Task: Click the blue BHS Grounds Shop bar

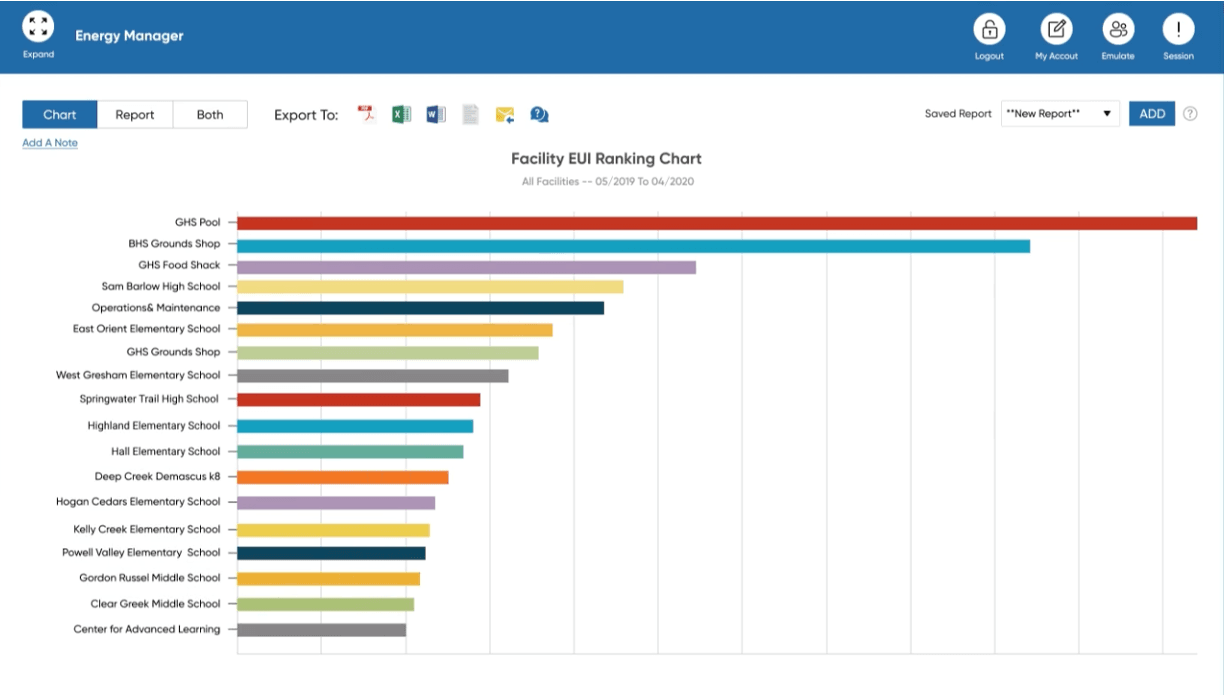Action: point(633,245)
